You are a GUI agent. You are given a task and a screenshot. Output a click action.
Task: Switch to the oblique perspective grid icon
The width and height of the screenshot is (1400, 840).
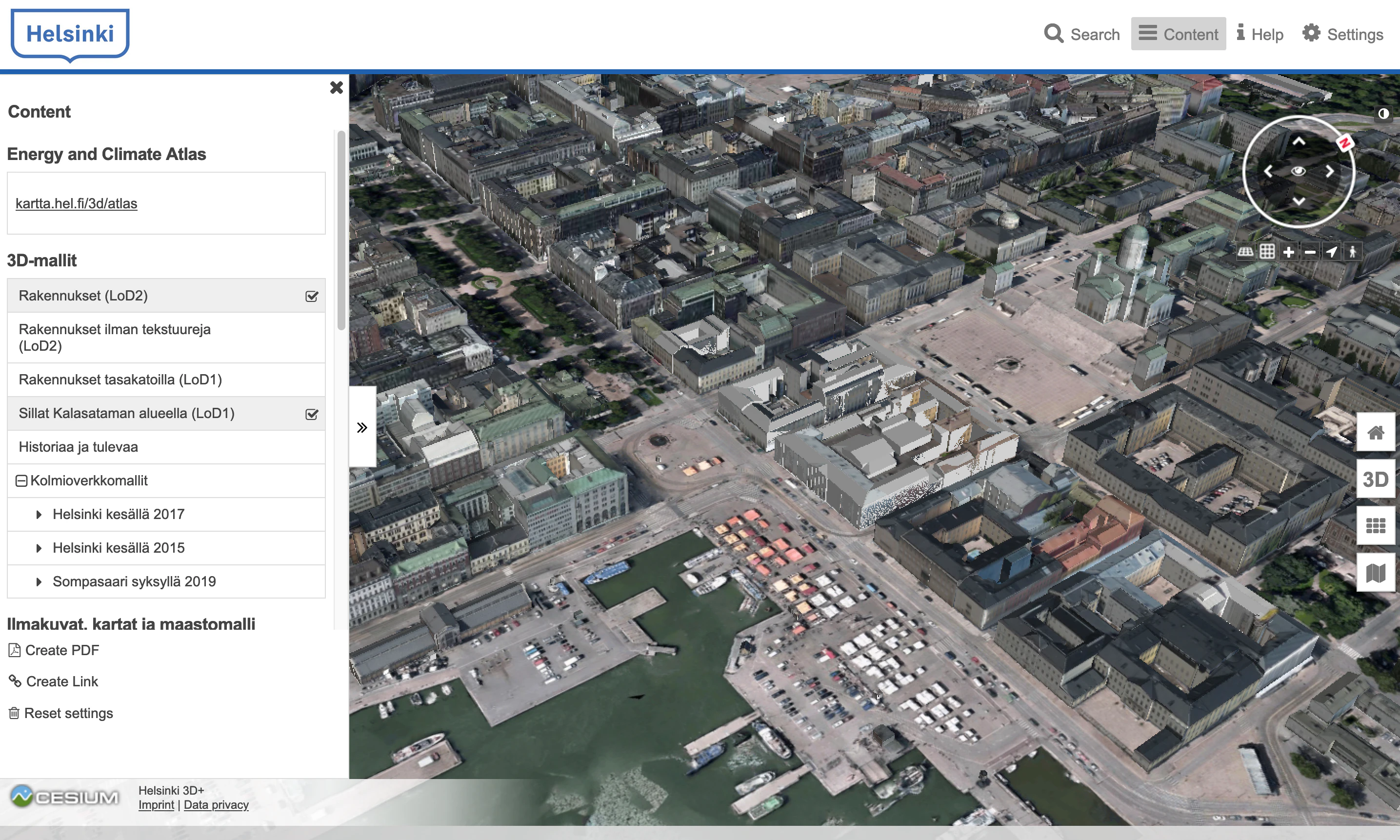tap(1245, 252)
